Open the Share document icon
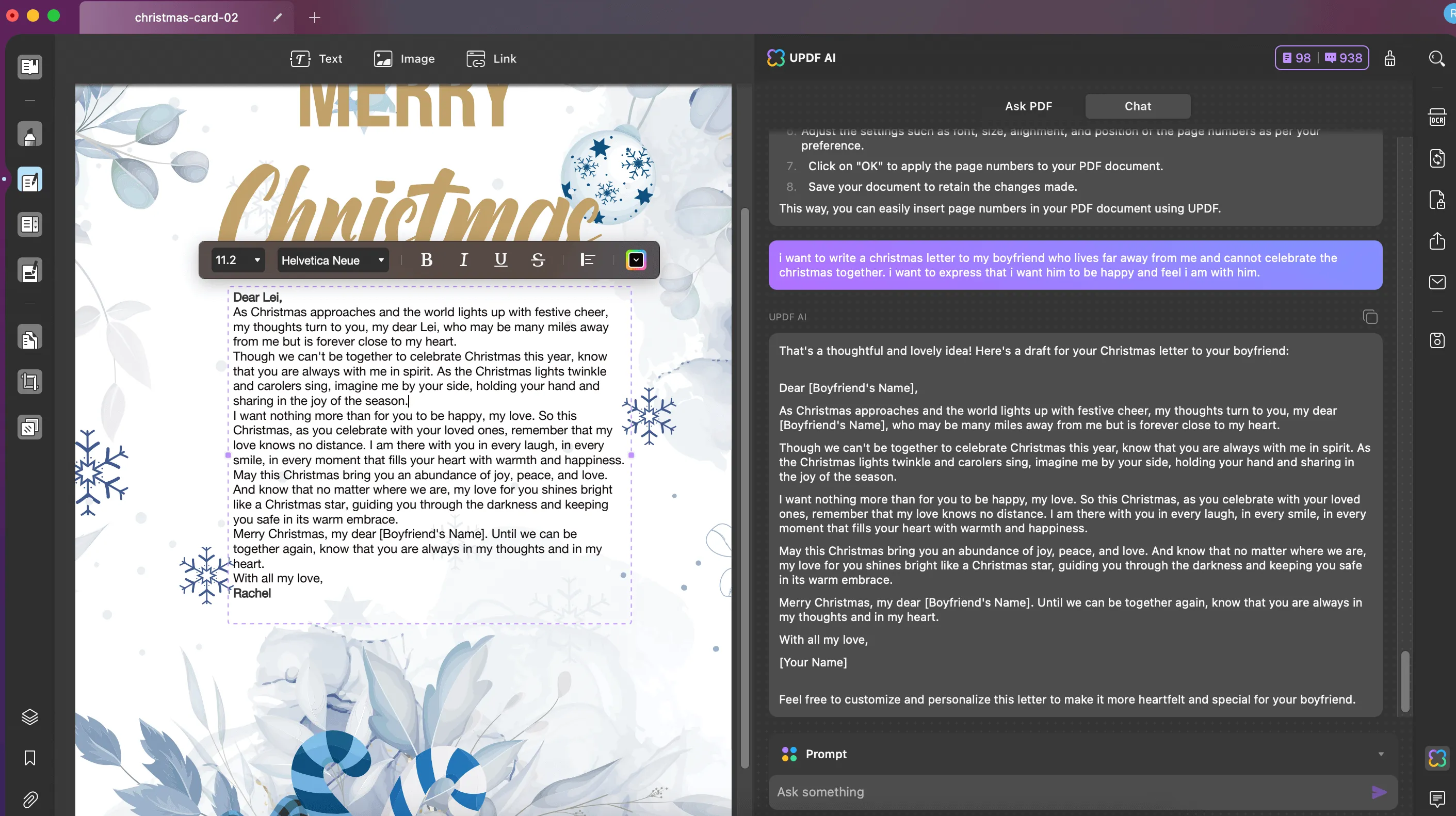This screenshot has width=1456, height=816. click(x=1437, y=241)
